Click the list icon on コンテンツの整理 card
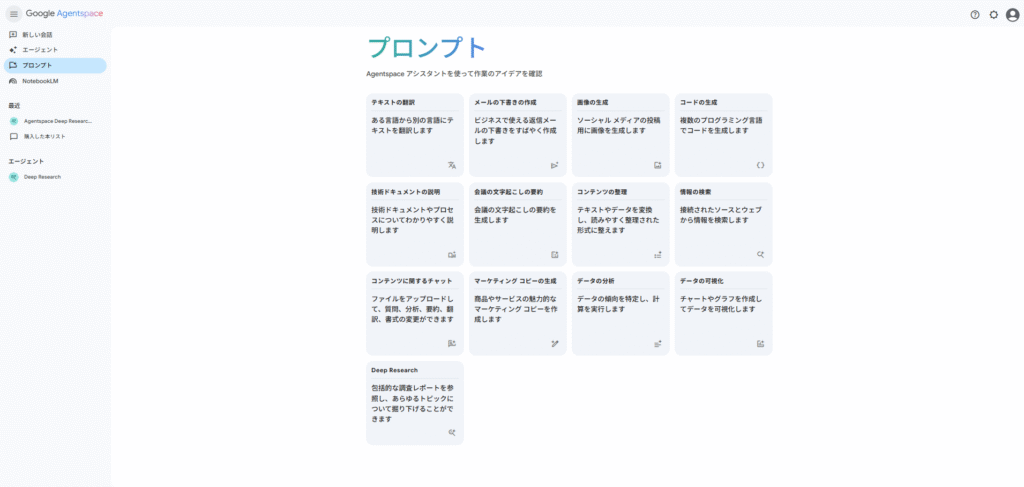This screenshot has height=487, width=1024. (658, 255)
